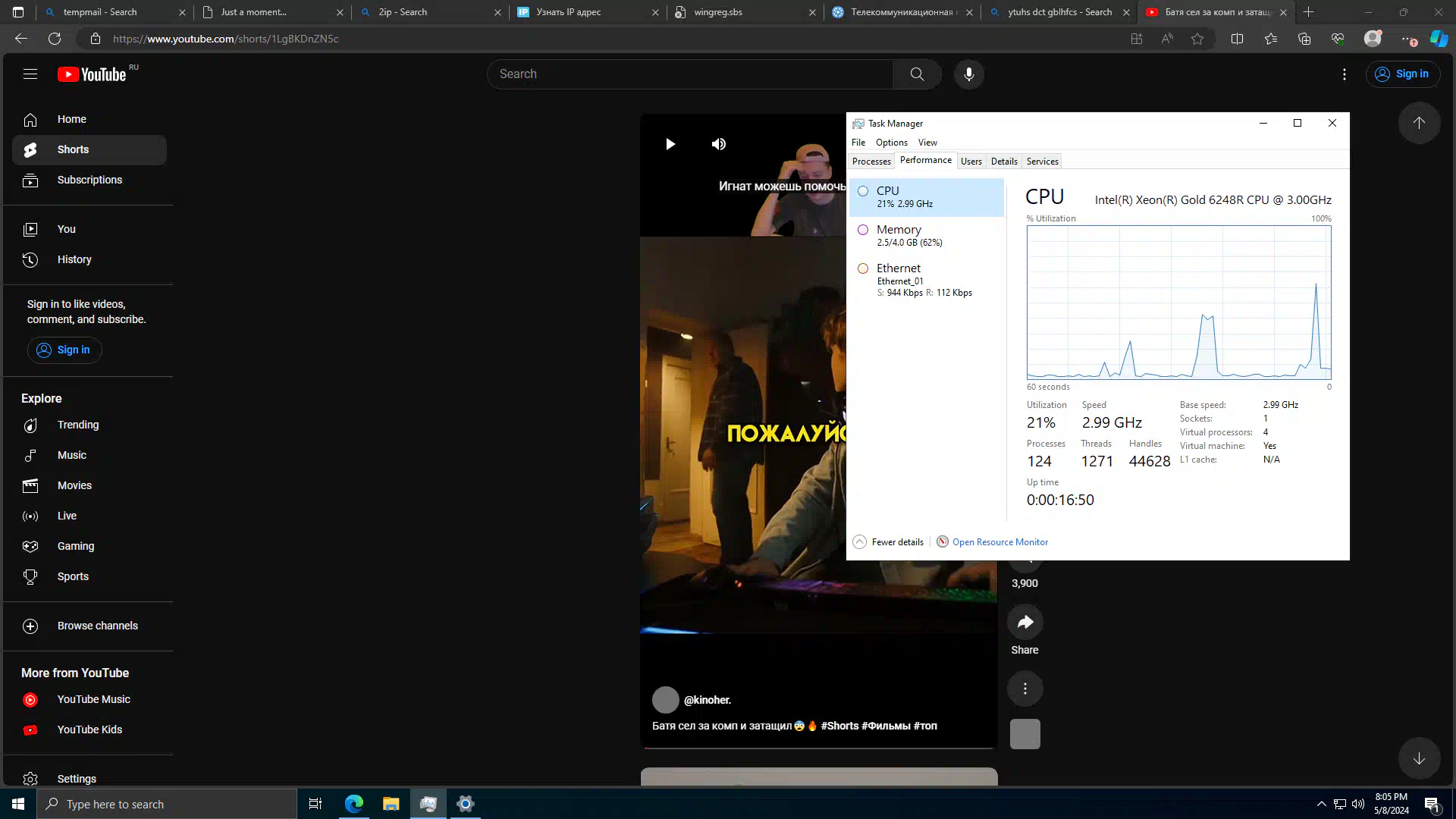Go to previous short with up arrow
The width and height of the screenshot is (1456, 819).
point(1419,123)
